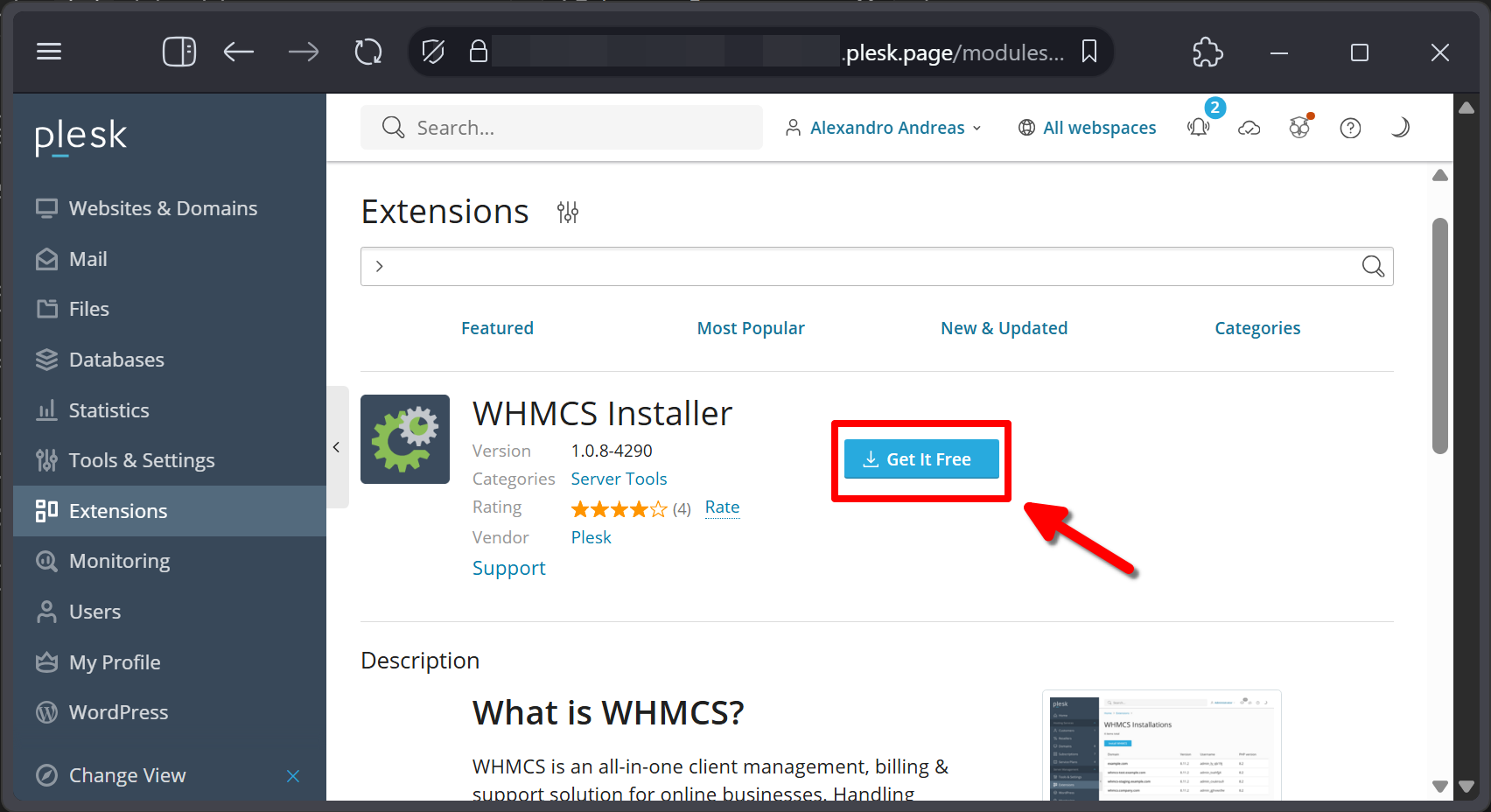The width and height of the screenshot is (1491, 812).
Task: Click the catalog search magnifier icon
Action: click(1373, 266)
